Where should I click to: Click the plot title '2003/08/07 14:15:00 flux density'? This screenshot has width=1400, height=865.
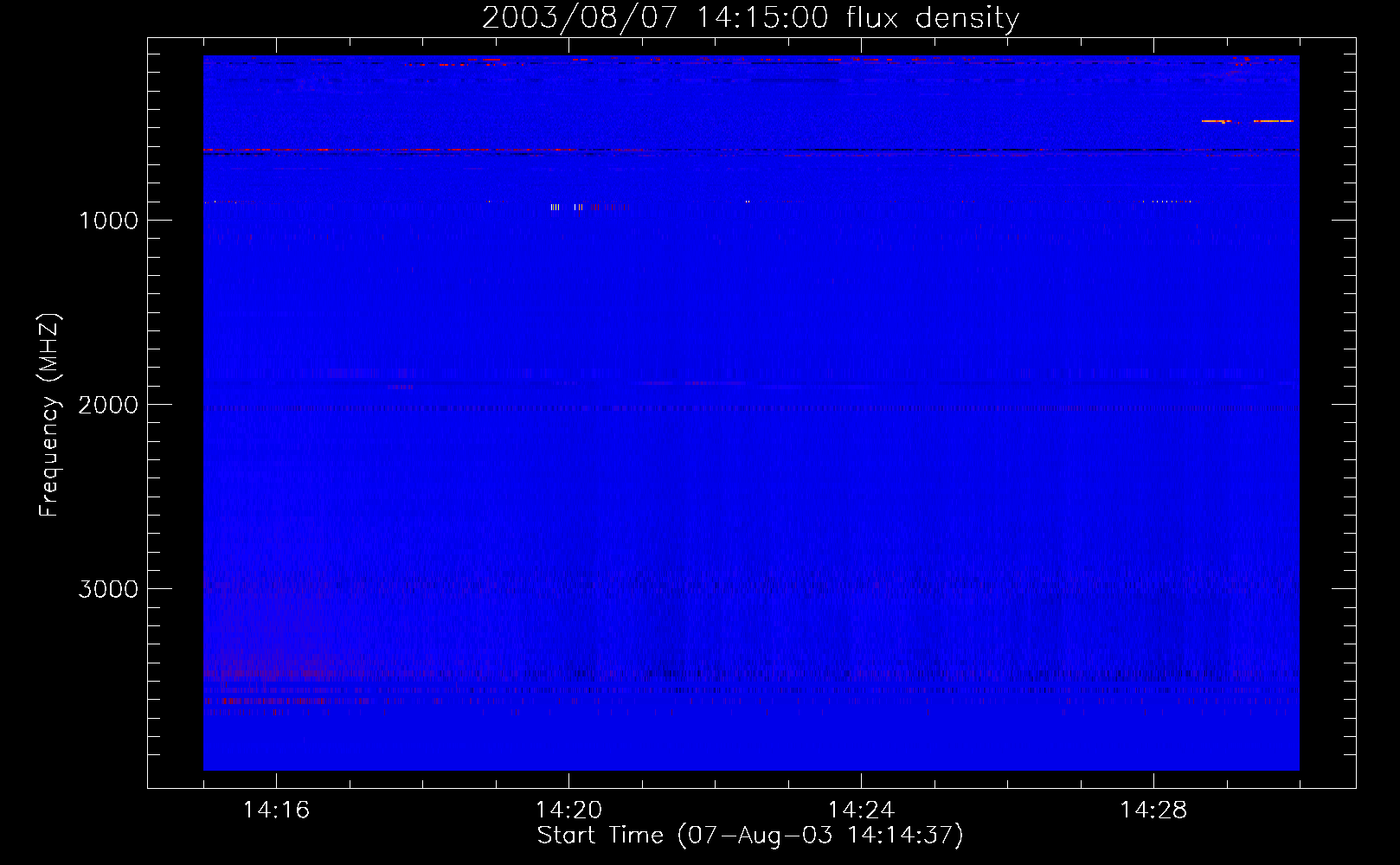[x=750, y=18]
